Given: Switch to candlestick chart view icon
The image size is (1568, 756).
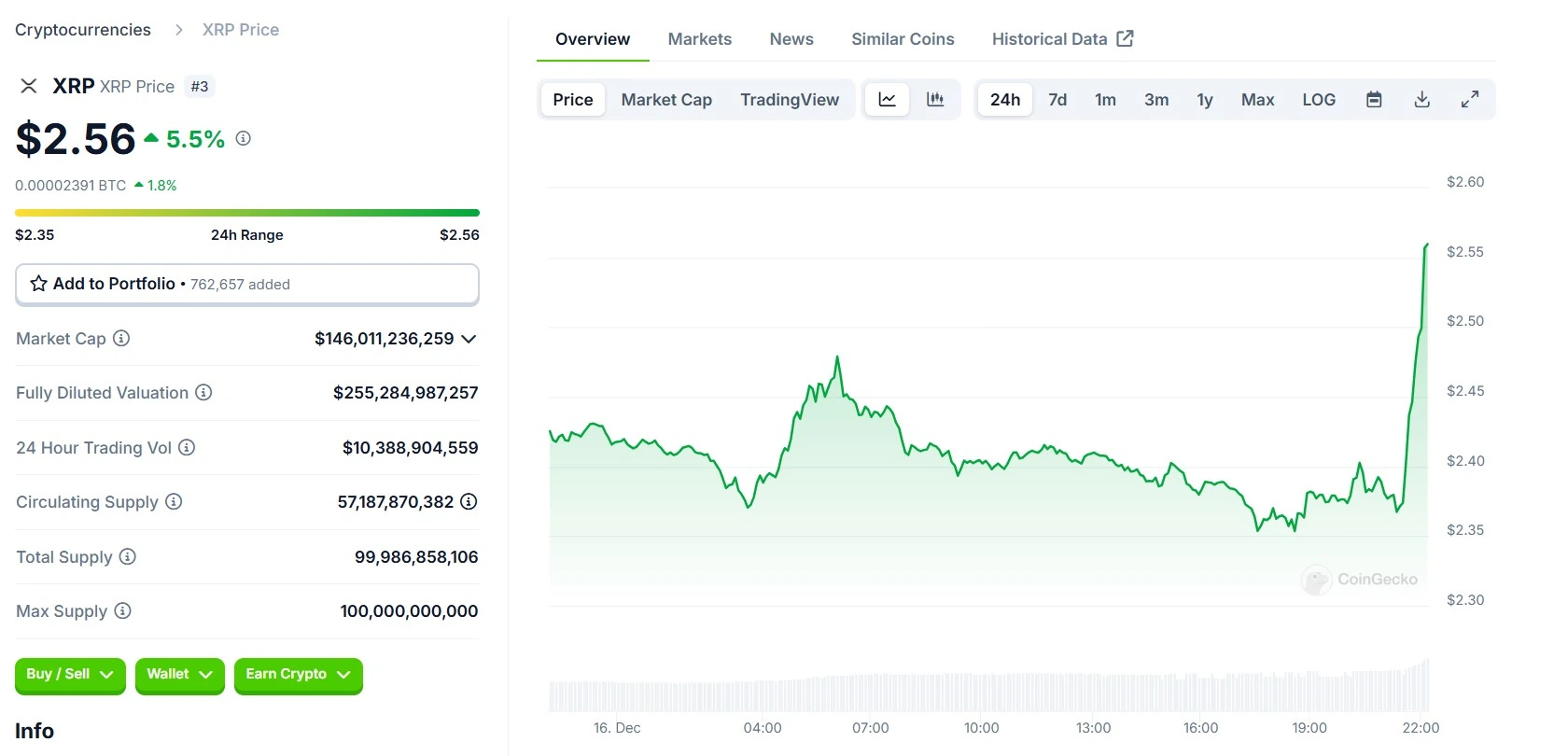Looking at the screenshot, I should pyautogui.click(x=935, y=99).
